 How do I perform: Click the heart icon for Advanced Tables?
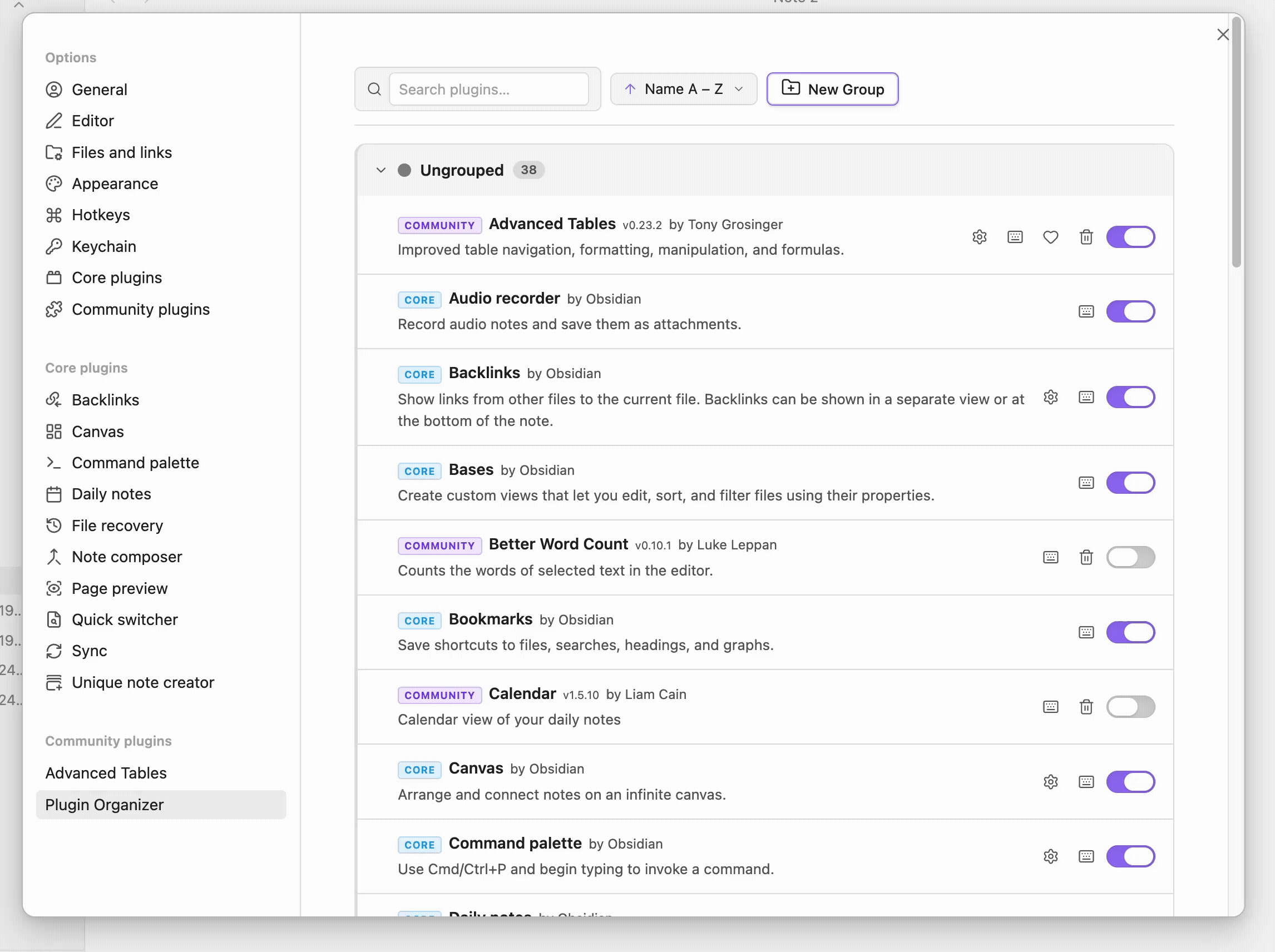click(1051, 237)
